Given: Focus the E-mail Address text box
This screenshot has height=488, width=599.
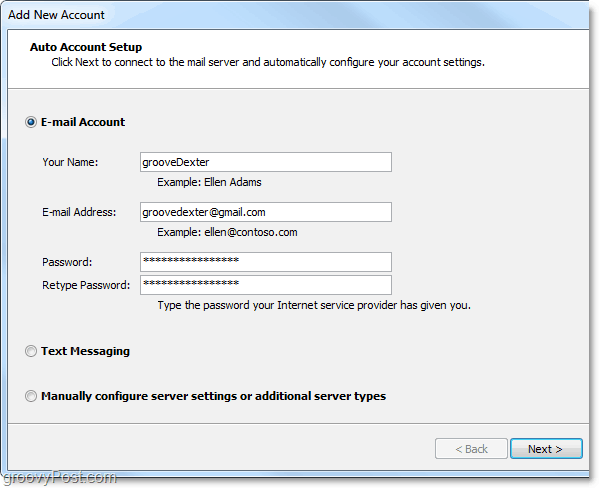Looking at the screenshot, I should 266,212.
